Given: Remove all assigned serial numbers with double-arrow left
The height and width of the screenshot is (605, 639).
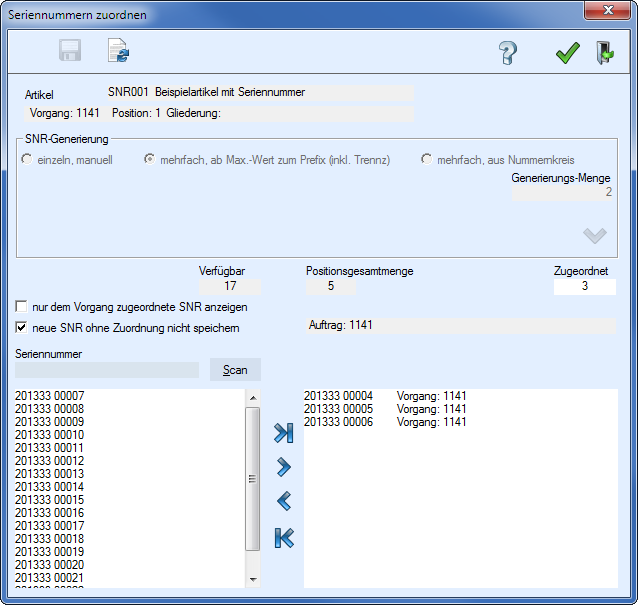Looking at the screenshot, I should [x=283, y=537].
